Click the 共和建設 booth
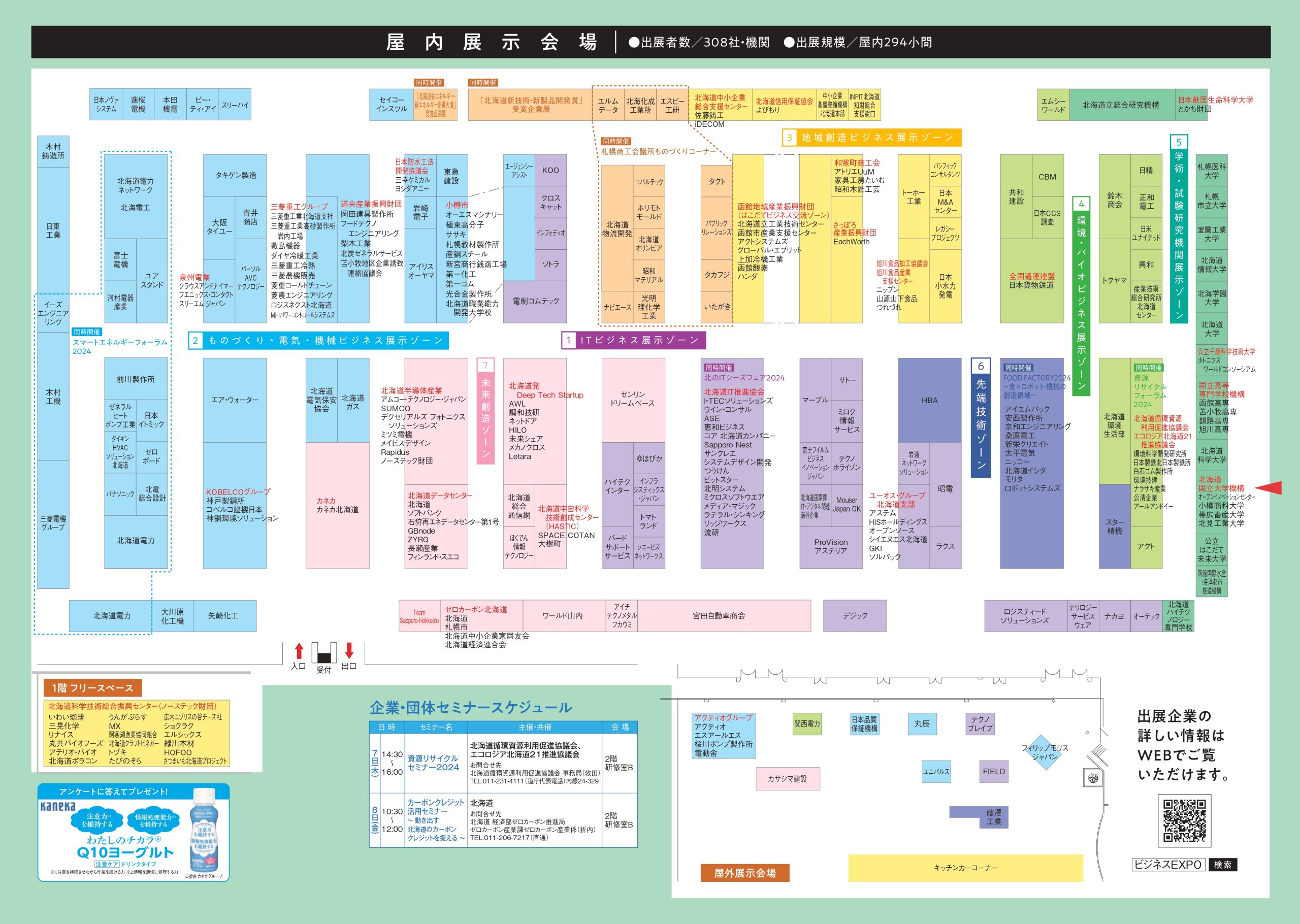The image size is (1300, 924). [1016, 197]
